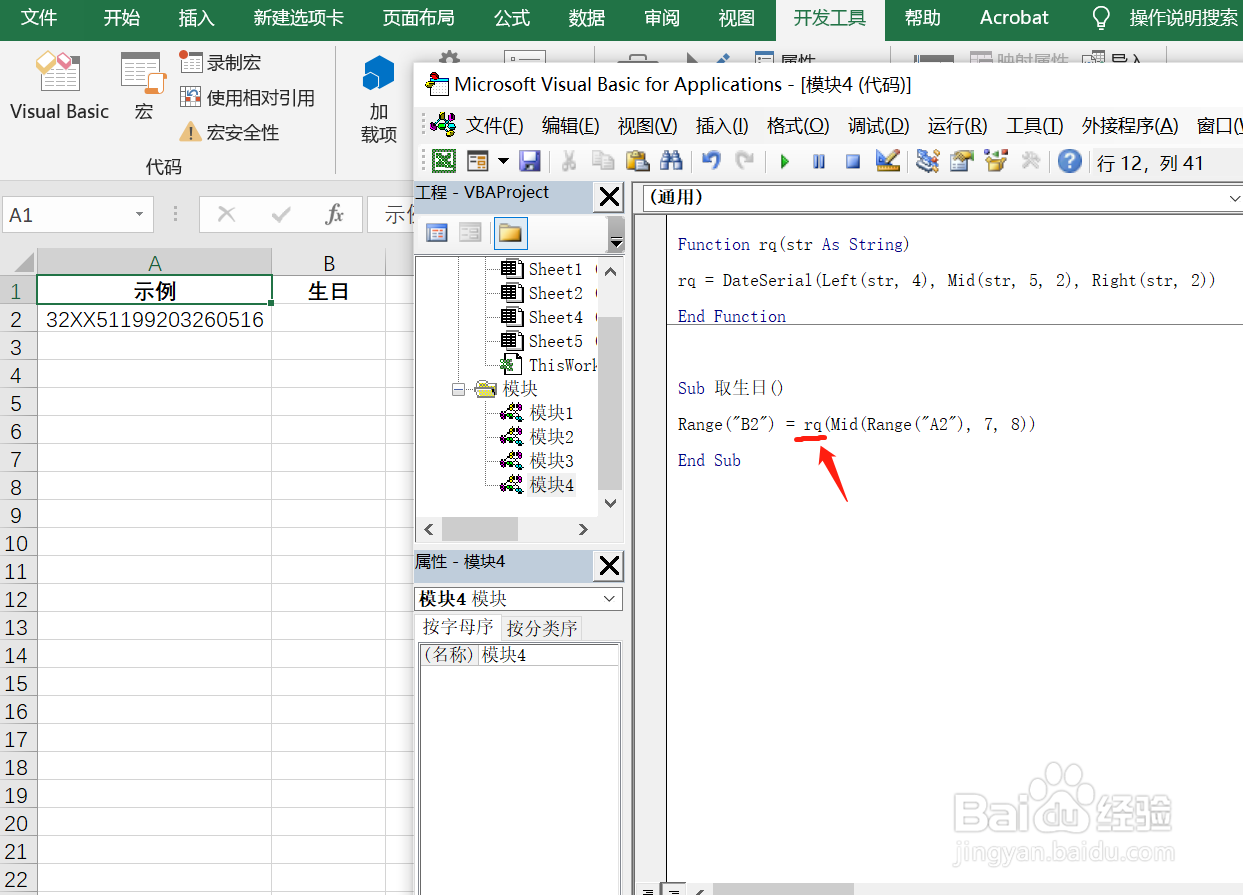Click View Code icon in project panel
The width and height of the screenshot is (1243, 895).
click(x=437, y=233)
